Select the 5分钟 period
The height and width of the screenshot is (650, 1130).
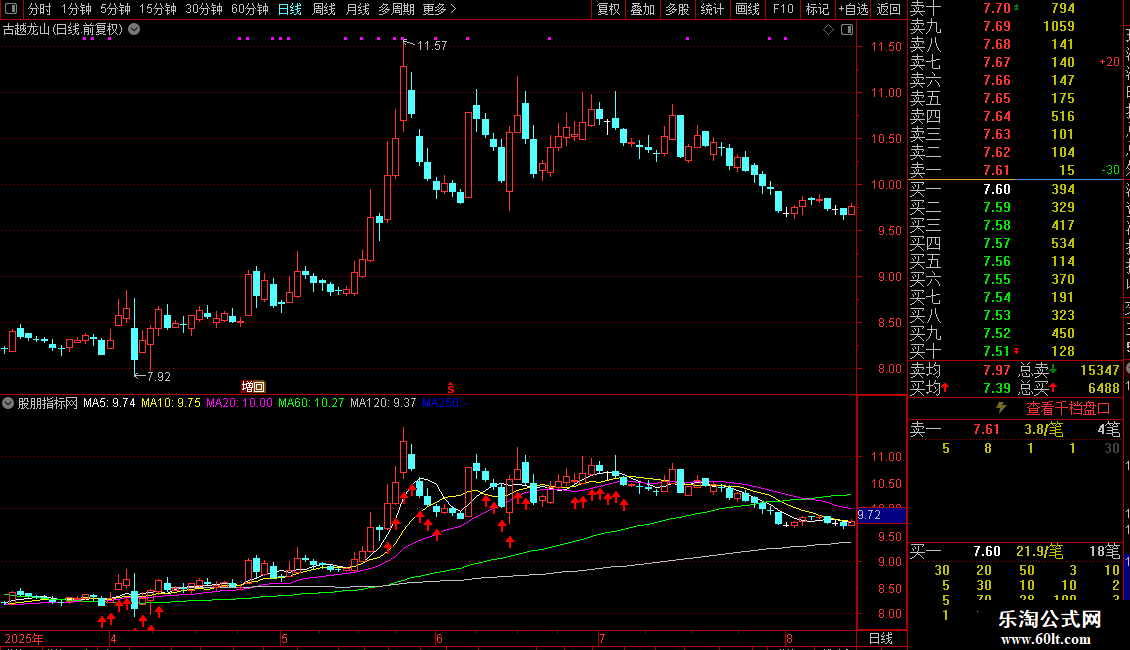[115, 9]
